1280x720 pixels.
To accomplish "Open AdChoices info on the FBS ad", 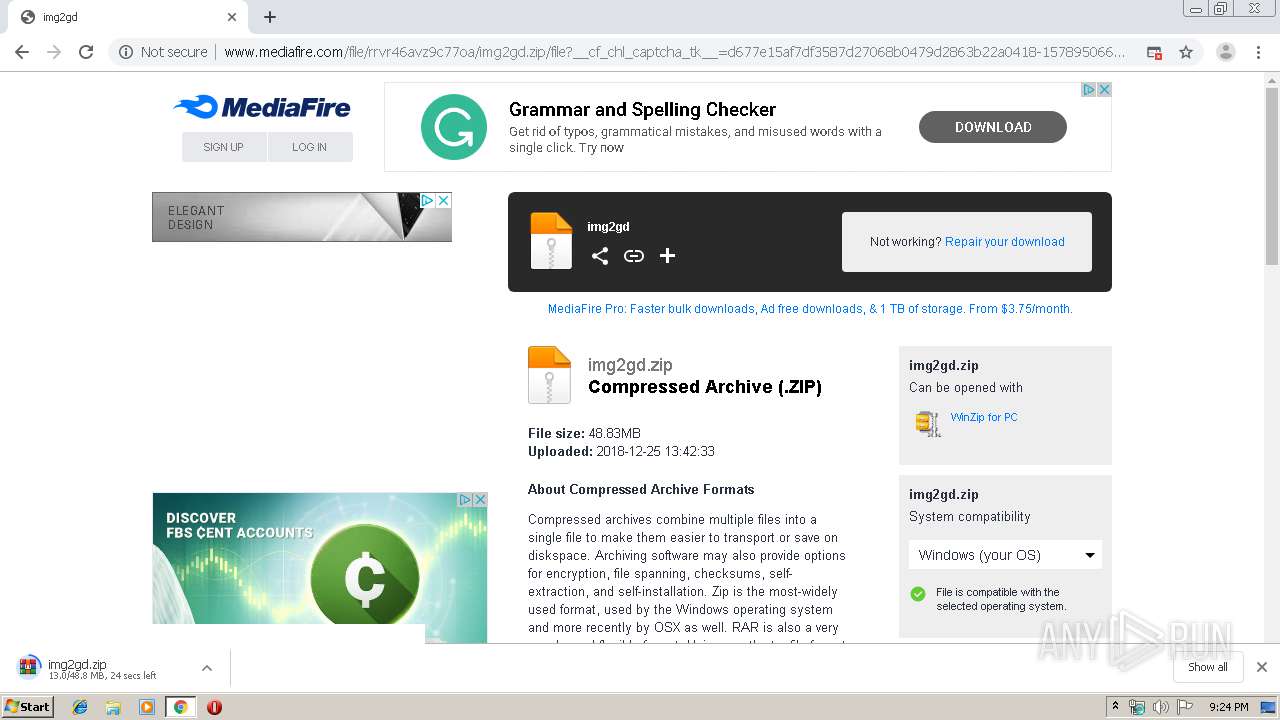I will (465, 499).
